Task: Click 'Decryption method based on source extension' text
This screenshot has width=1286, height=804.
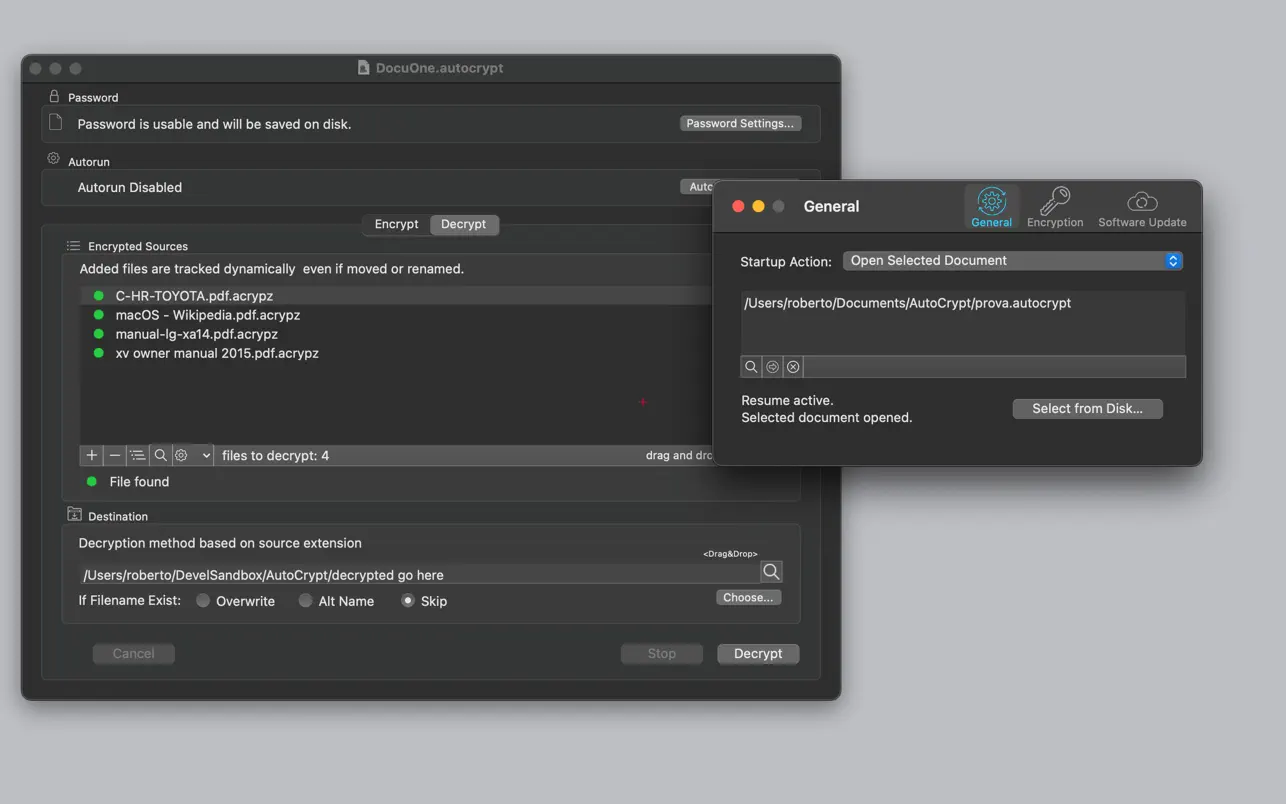Action: [x=220, y=543]
